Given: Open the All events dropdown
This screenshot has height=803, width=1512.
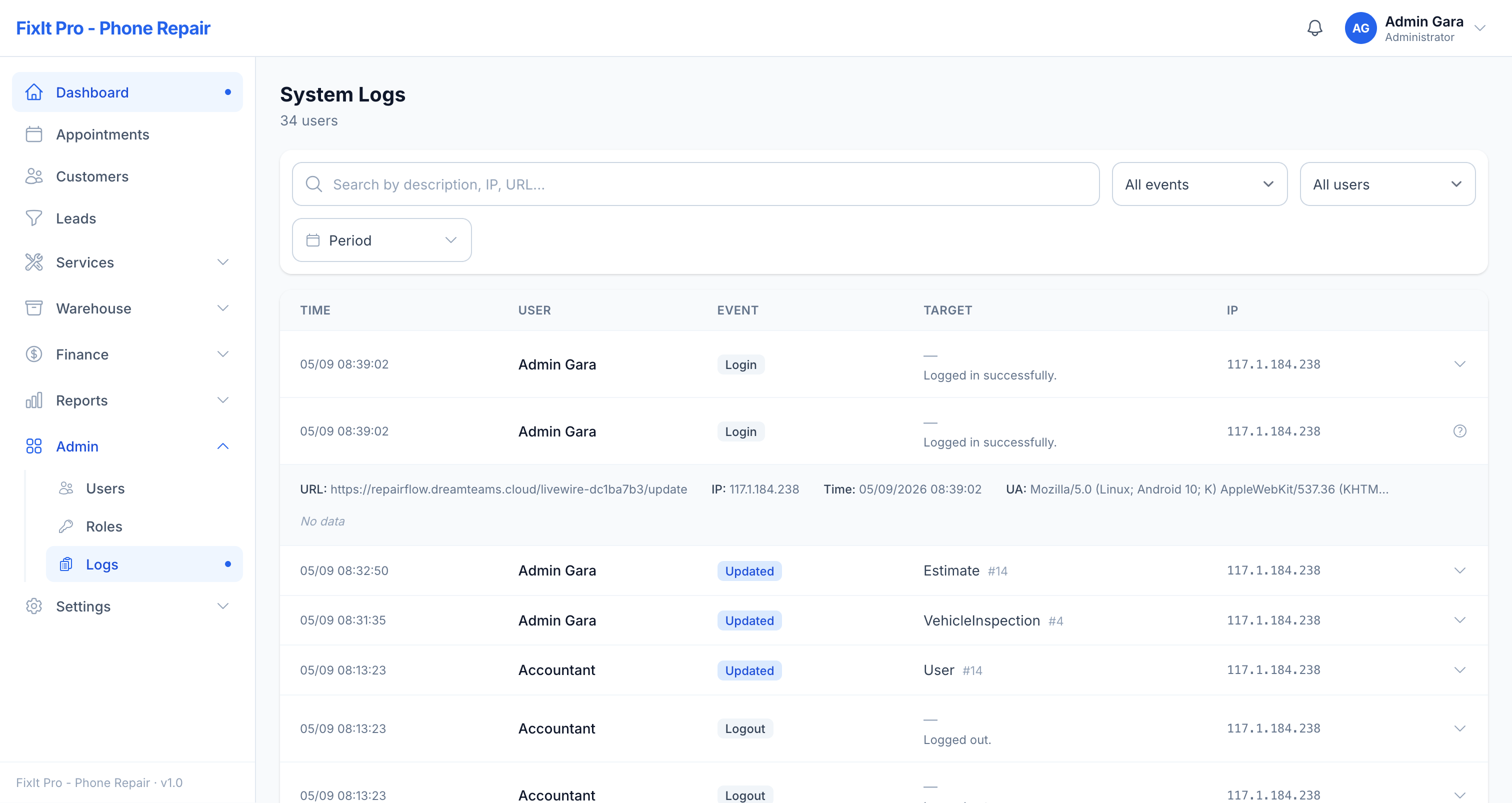Looking at the screenshot, I should pos(1199,184).
